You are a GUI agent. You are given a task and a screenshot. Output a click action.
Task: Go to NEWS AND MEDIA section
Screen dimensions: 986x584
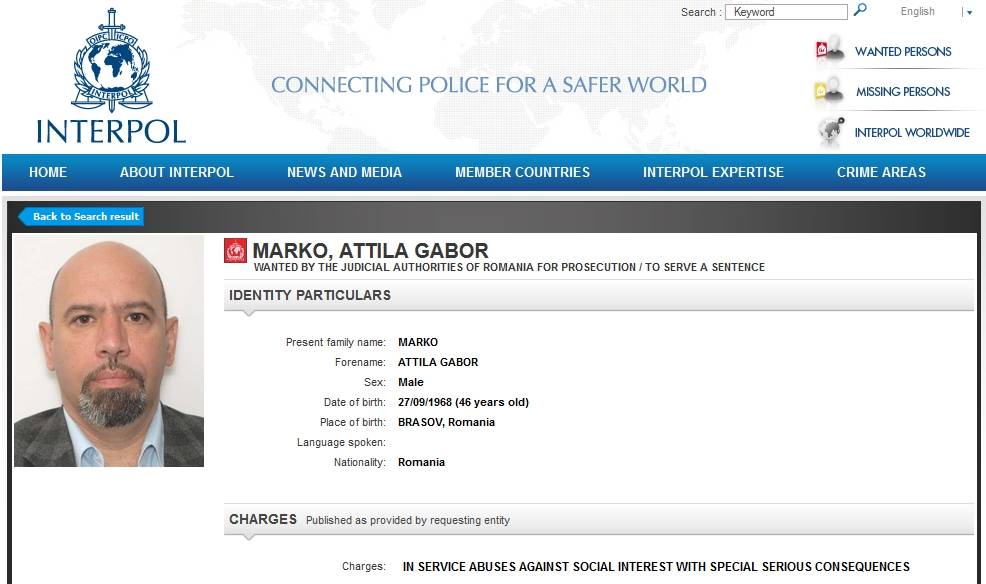click(x=344, y=172)
